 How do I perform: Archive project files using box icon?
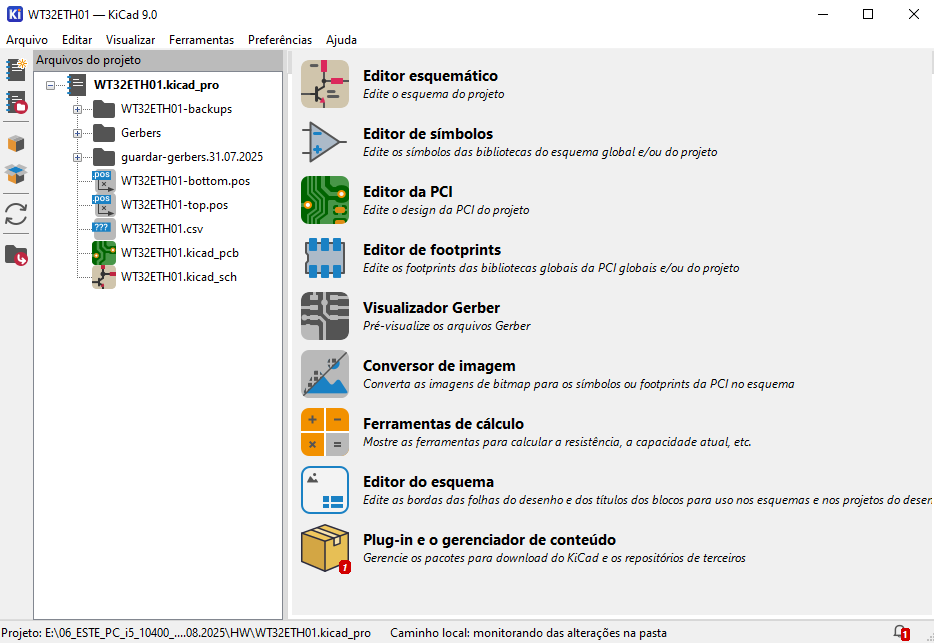[x=16, y=144]
